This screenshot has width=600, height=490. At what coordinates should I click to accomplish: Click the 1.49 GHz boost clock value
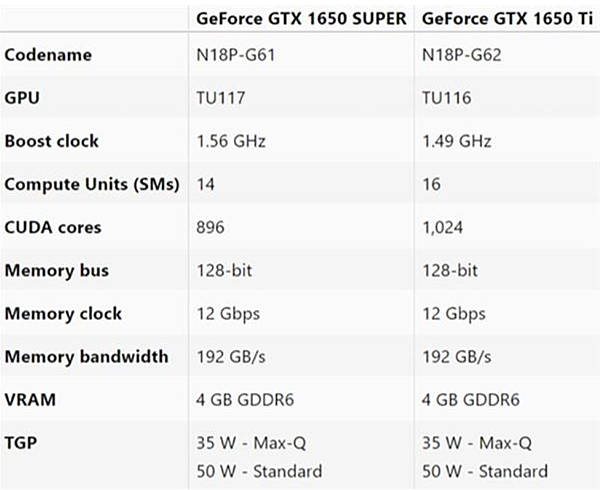[x=457, y=141]
